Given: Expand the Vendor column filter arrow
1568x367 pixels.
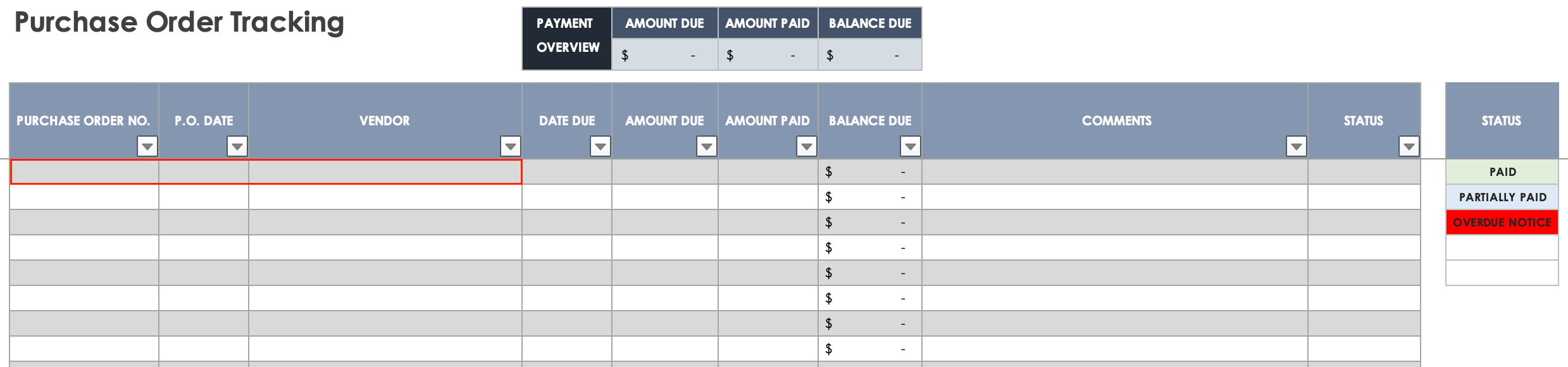Looking at the screenshot, I should pos(510,147).
